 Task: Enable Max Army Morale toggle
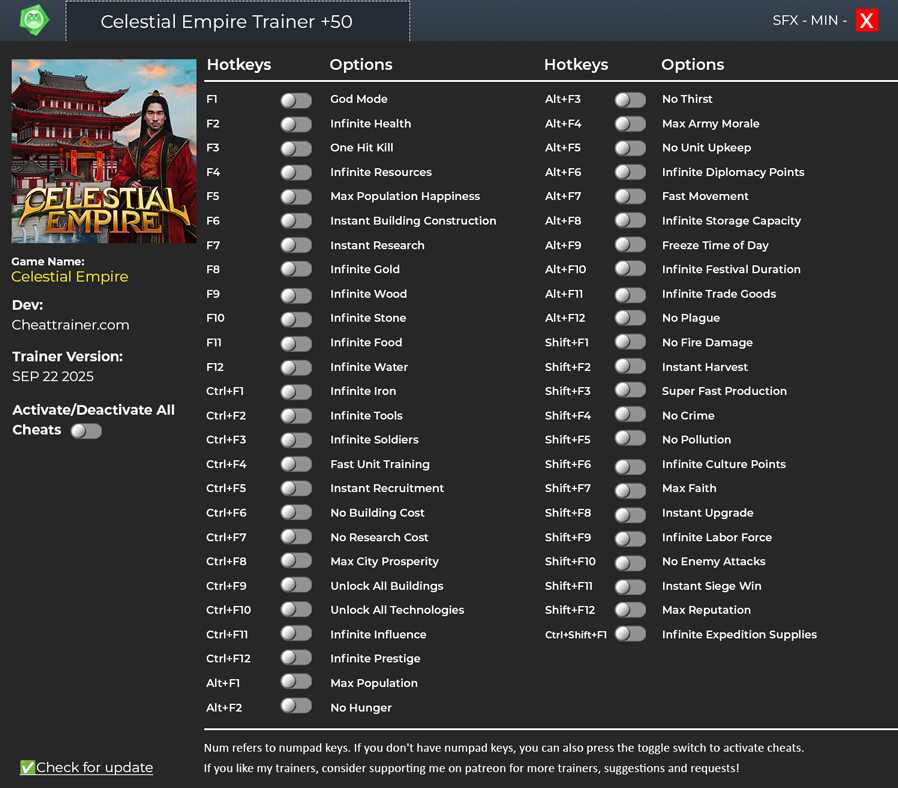click(x=630, y=124)
